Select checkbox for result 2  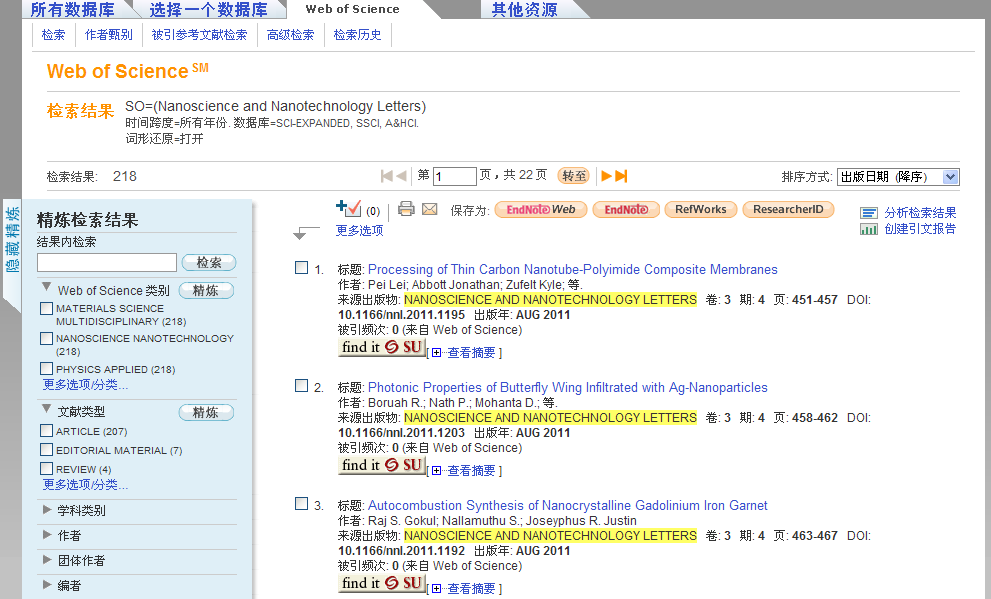point(301,386)
